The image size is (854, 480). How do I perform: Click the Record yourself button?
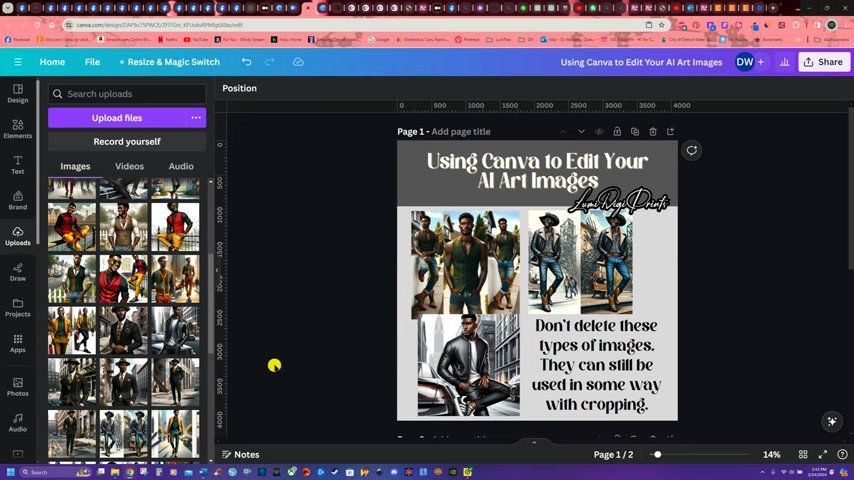tap(127, 142)
